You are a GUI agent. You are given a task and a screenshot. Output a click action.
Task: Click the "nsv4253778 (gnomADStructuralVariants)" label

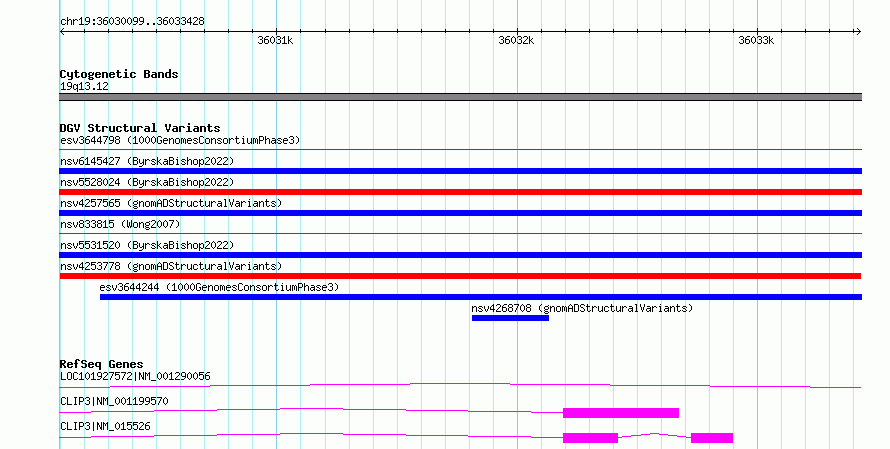[x=171, y=266]
